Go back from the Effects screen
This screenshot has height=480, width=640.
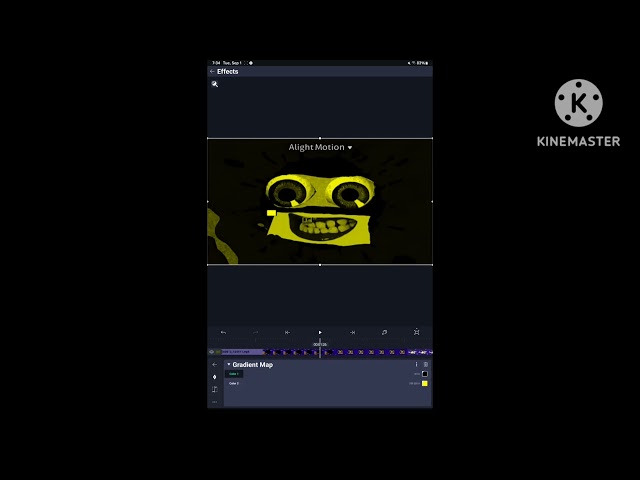pyautogui.click(x=212, y=71)
